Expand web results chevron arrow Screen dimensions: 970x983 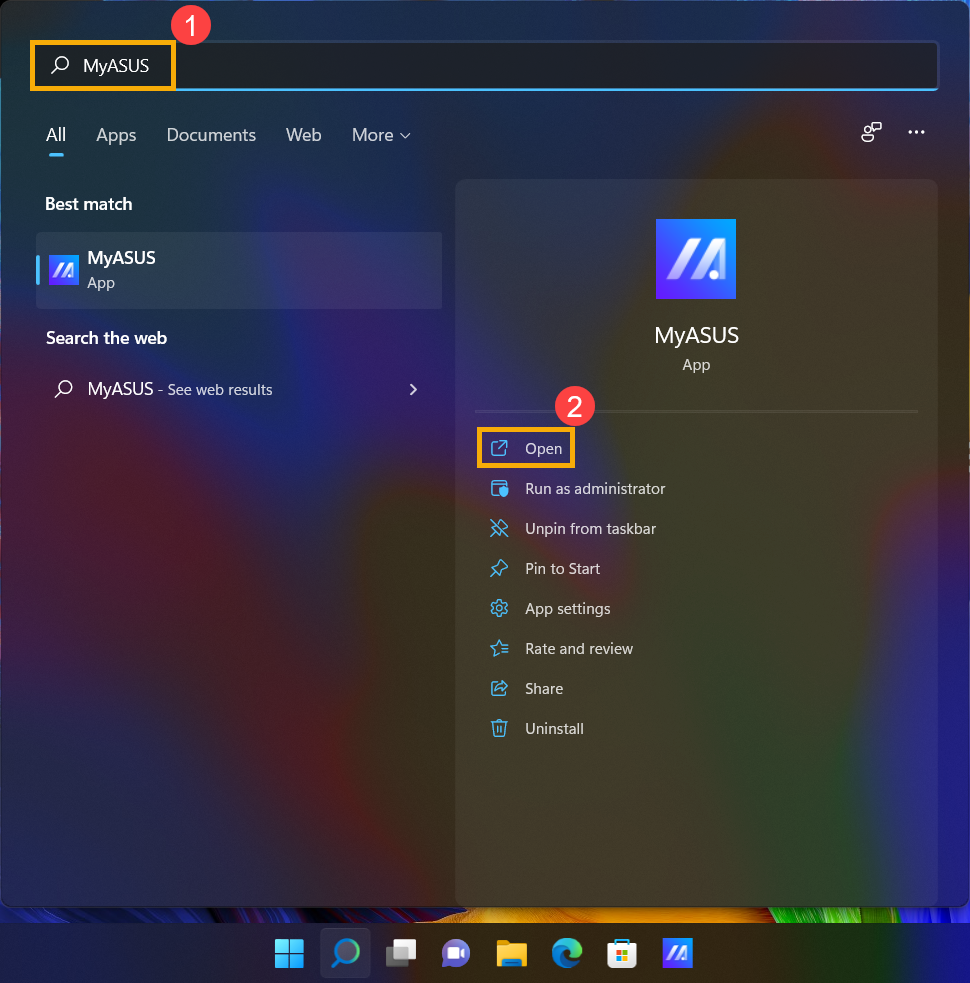413,389
